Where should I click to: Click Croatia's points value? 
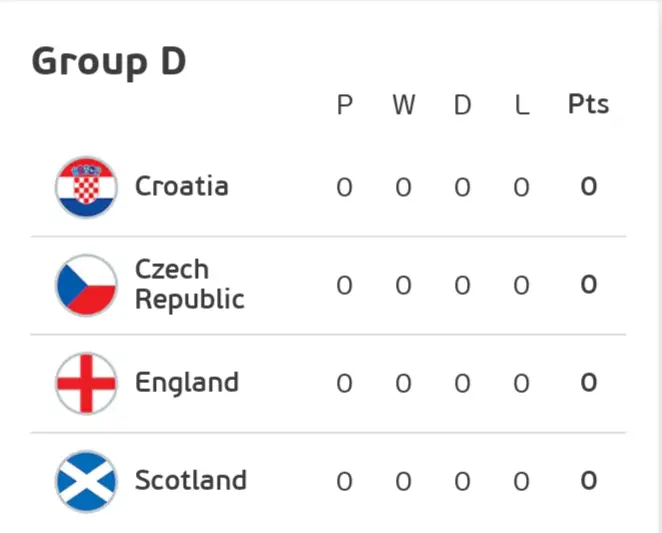588,187
